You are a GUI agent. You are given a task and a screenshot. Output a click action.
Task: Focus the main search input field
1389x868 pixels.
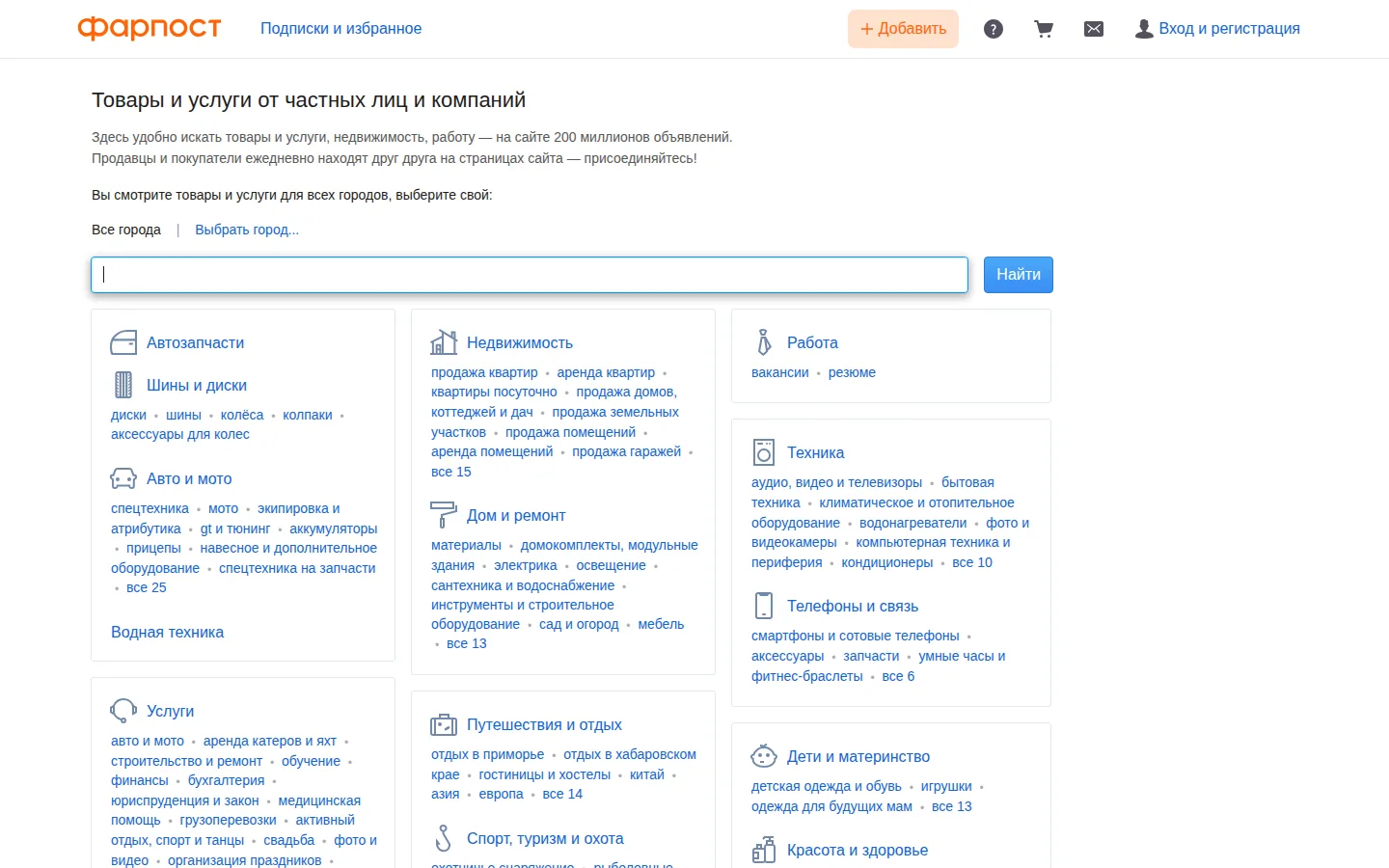[530, 275]
